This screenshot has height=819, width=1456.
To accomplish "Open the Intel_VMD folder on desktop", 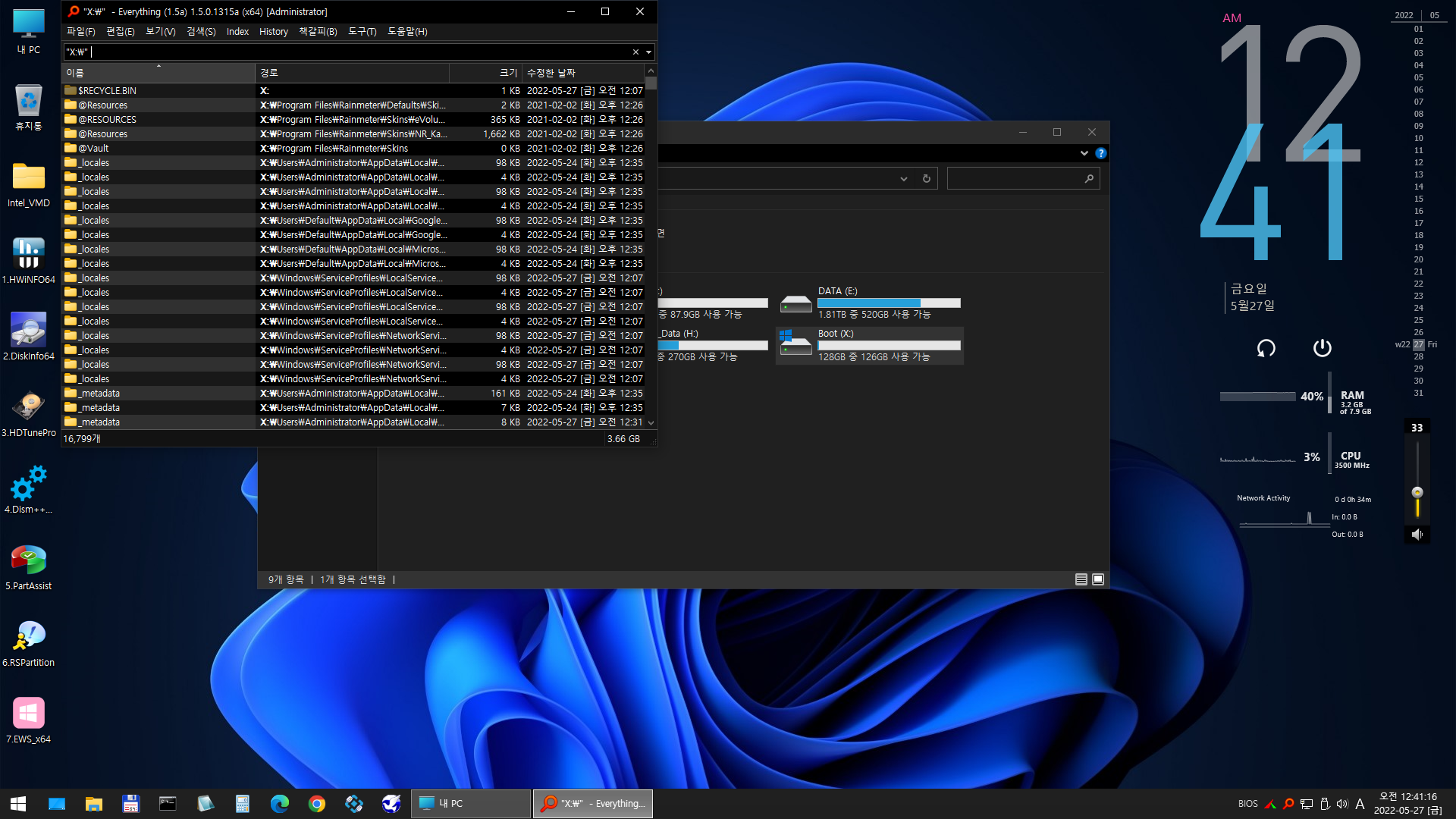I will [29, 185].
